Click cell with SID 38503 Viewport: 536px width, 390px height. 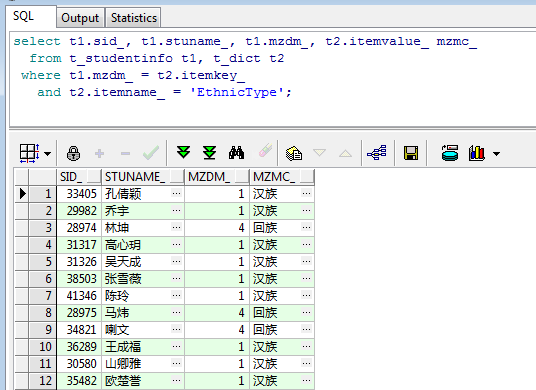(79, 279)
